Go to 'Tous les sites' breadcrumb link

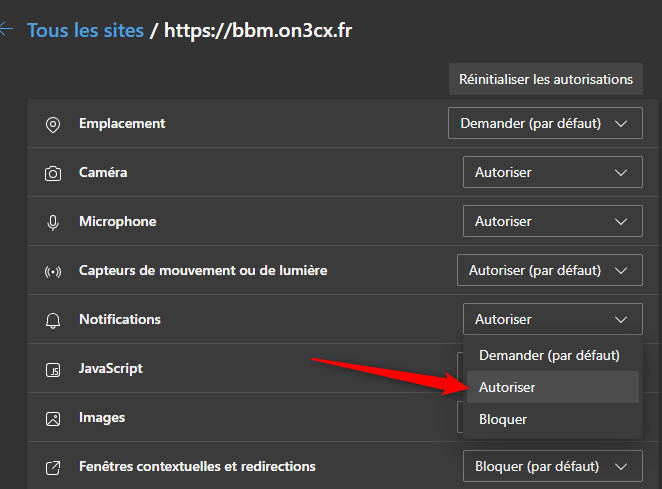[85, 30]
